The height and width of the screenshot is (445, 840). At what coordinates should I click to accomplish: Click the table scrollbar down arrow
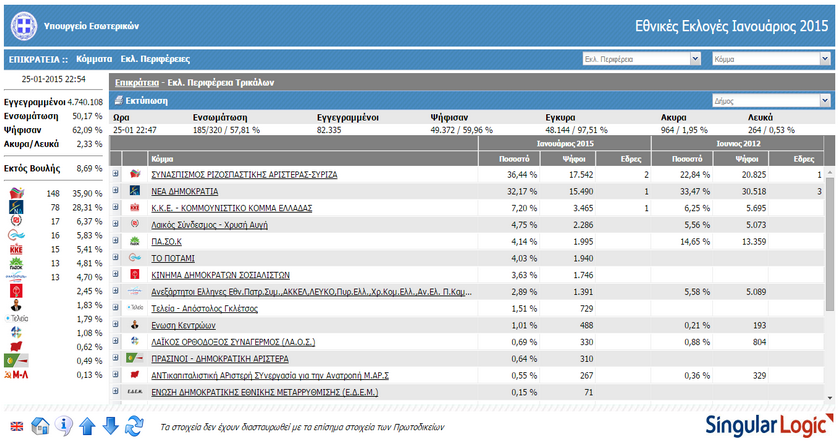829,397
